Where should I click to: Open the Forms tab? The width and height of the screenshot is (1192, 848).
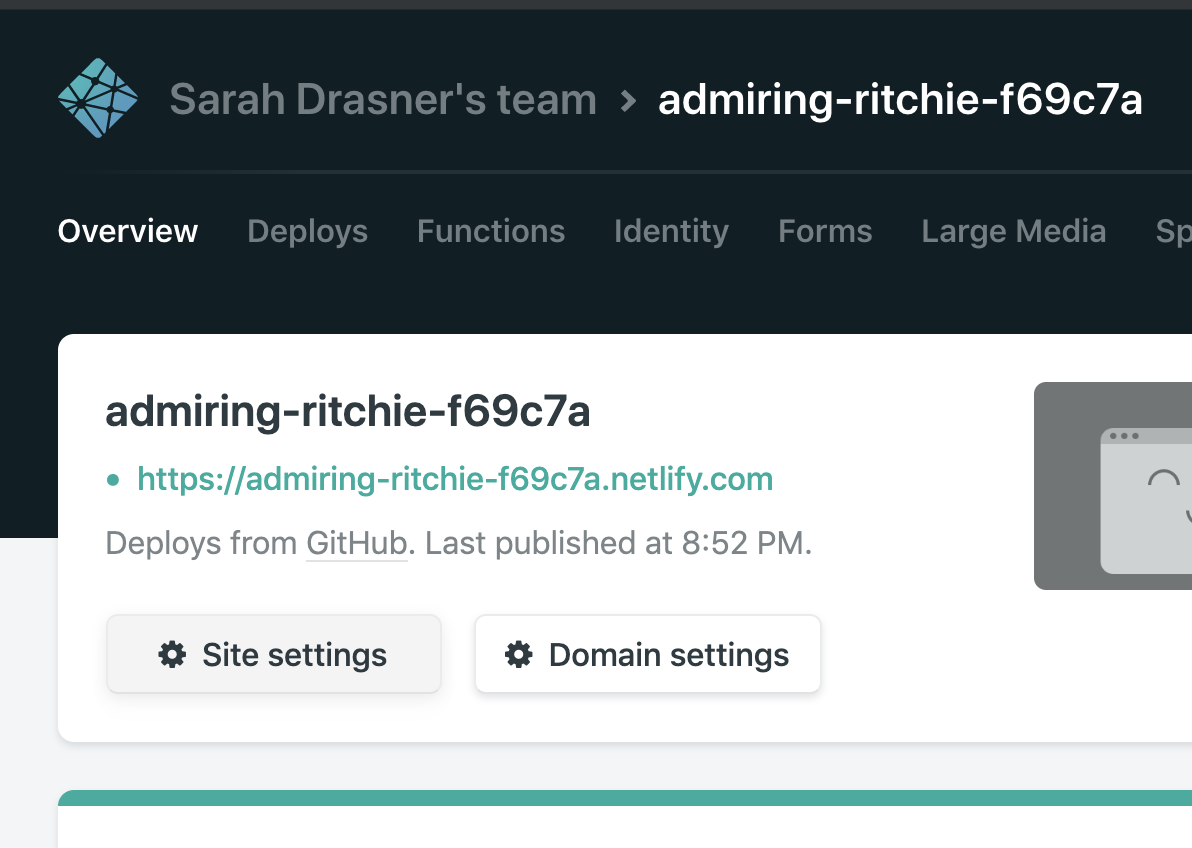click(824, 231)
